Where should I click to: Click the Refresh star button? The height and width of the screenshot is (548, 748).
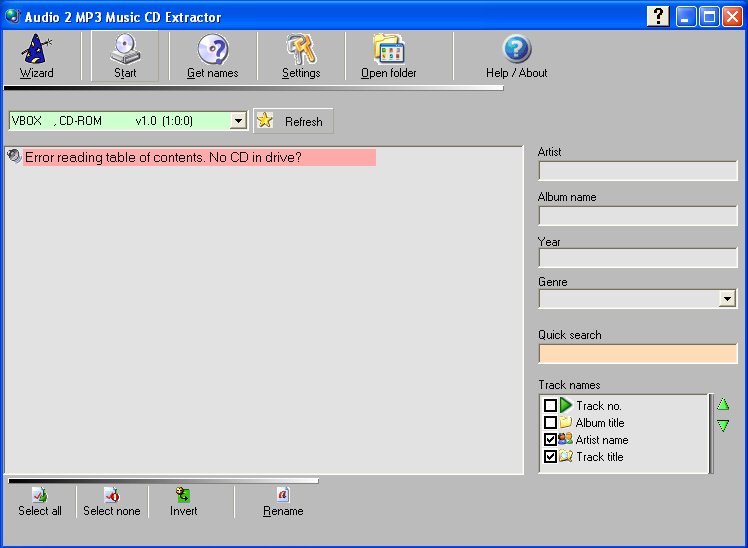293,121
